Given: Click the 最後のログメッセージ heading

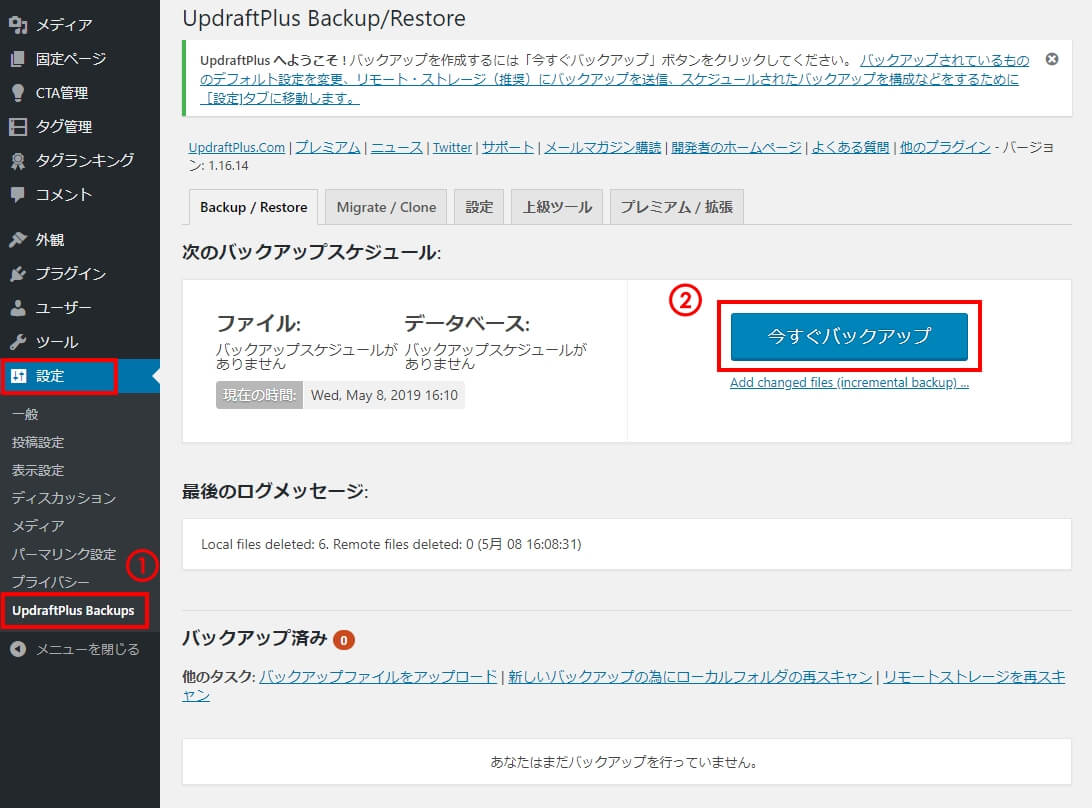Looking at the screenshot, I should [x=275, y=491].
